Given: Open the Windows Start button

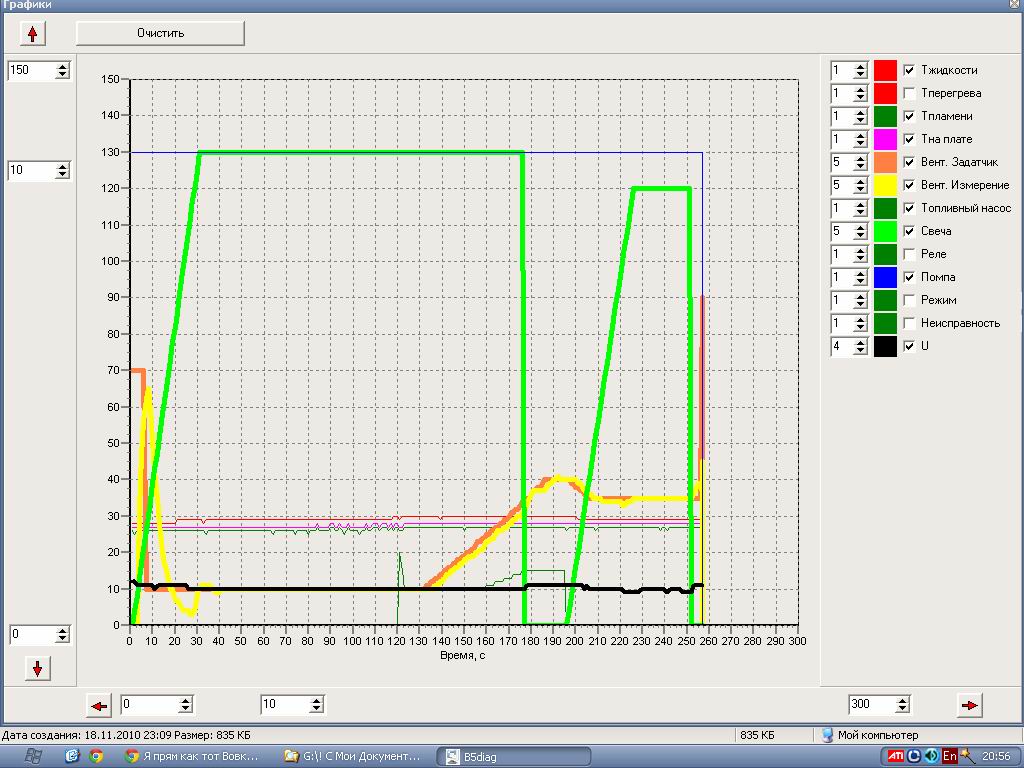Looking at the screenshot, I should coord(33,756).
